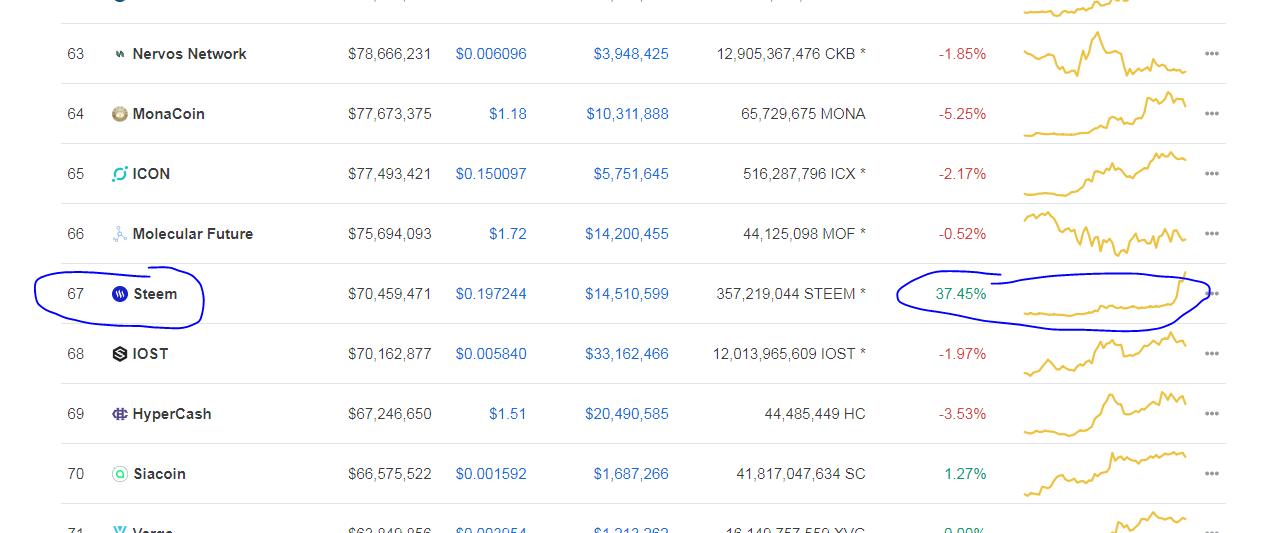Click Nervos Network price $0.006096
The width and height of the screenshot is (1265, 533).
click(491, 54)
